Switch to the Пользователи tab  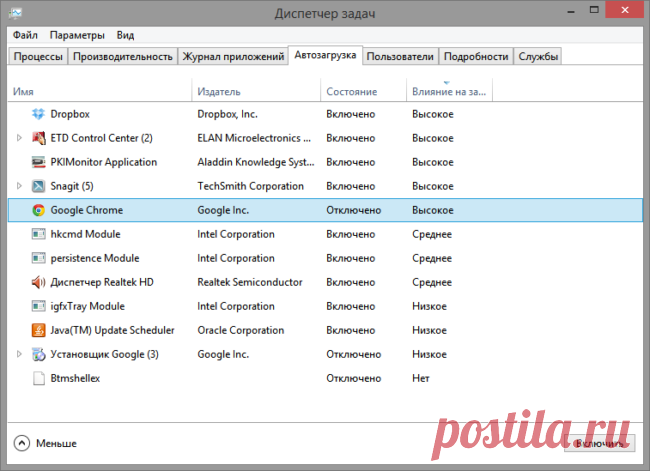pyautogui.click(x=400, y=56)
